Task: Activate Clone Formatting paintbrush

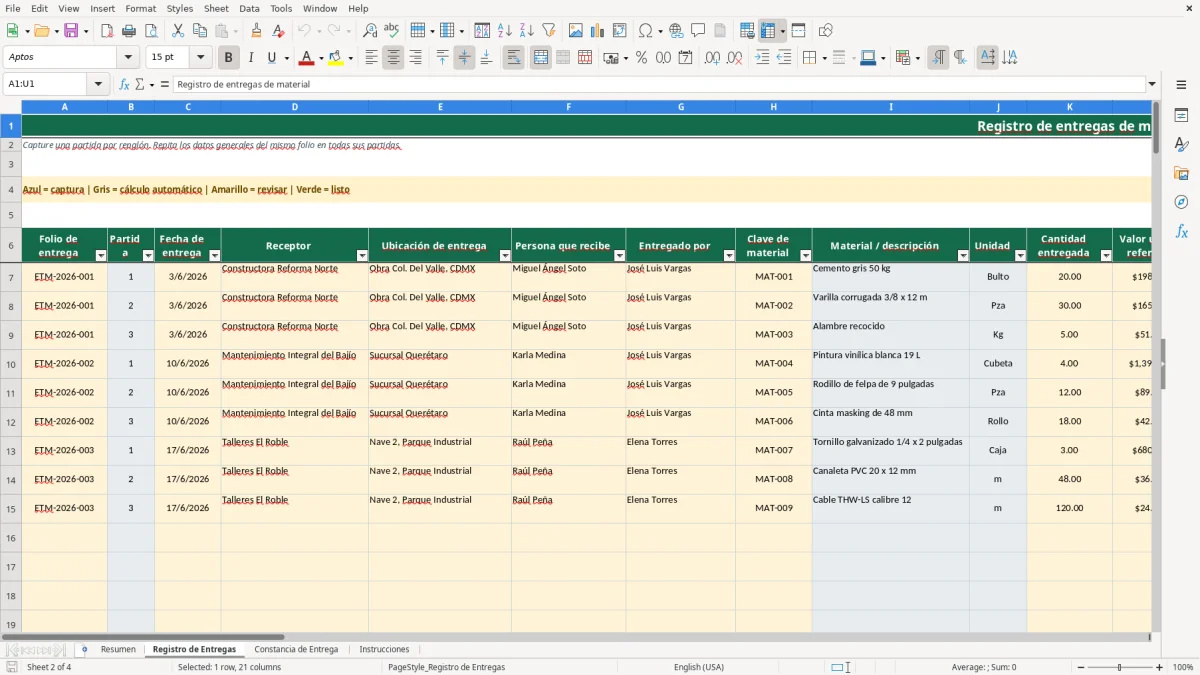Action: click(256, 31)
